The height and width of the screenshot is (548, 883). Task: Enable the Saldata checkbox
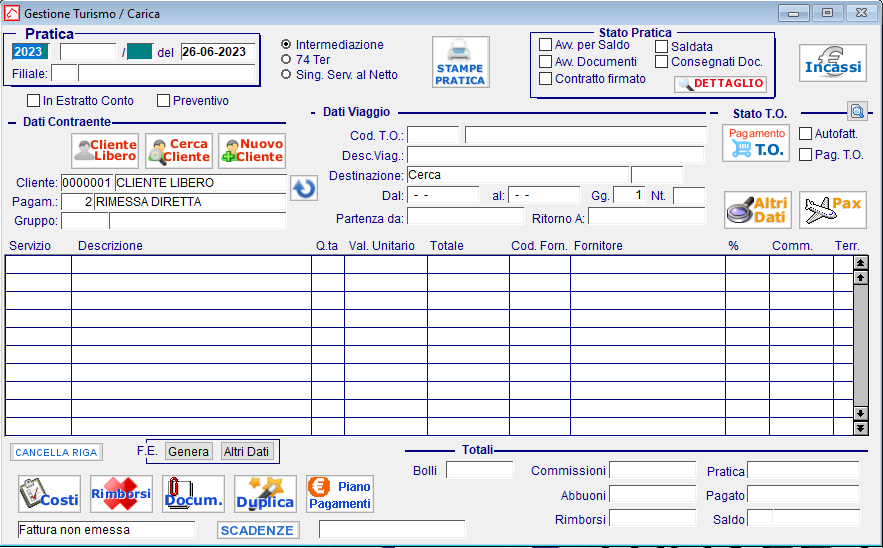(x=662, y=46)
